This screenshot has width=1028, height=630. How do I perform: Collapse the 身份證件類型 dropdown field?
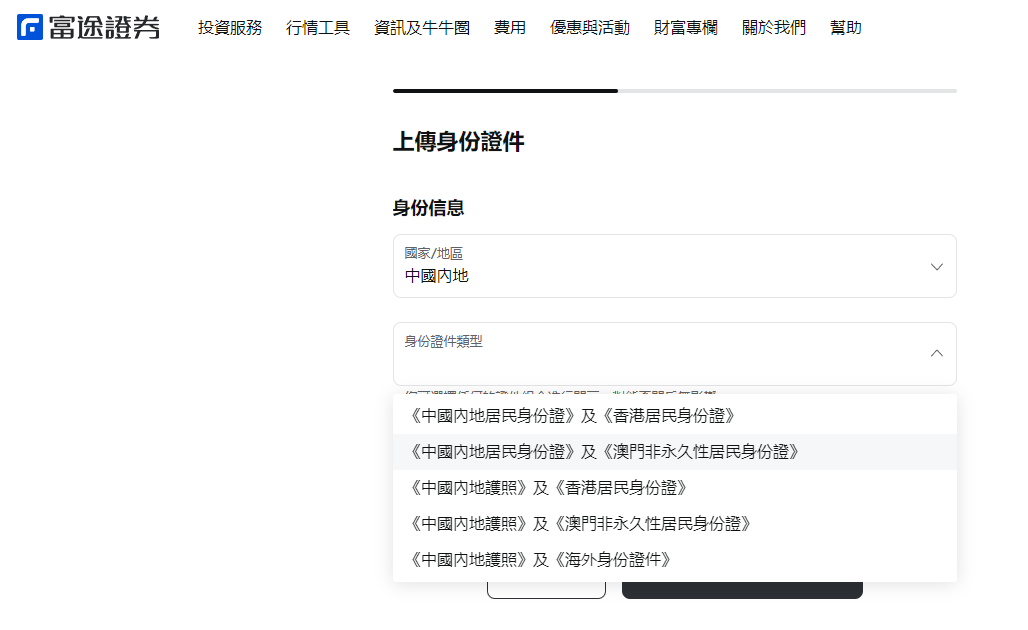point(675,354)
